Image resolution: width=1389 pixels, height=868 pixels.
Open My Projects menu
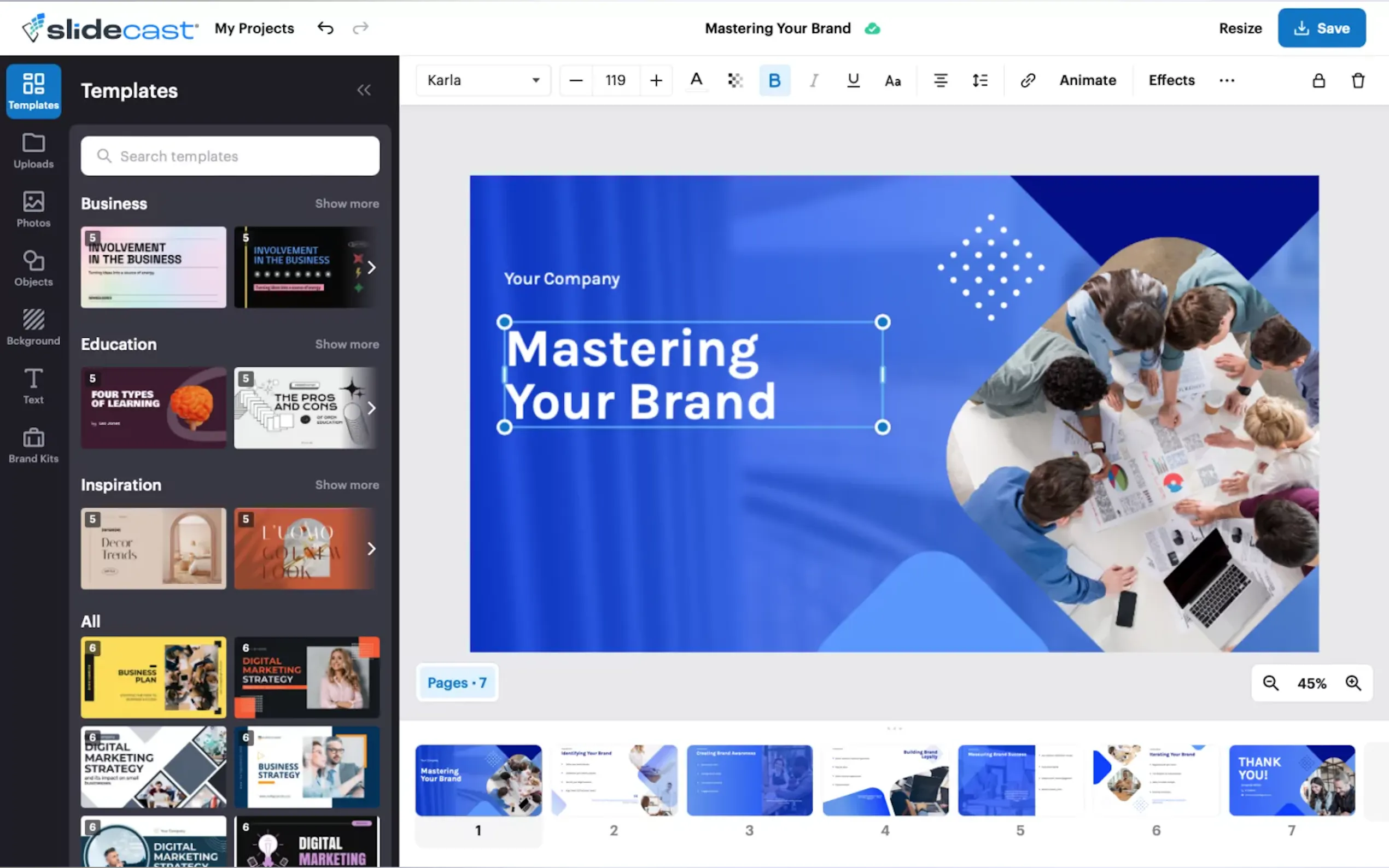pos(254,28)
